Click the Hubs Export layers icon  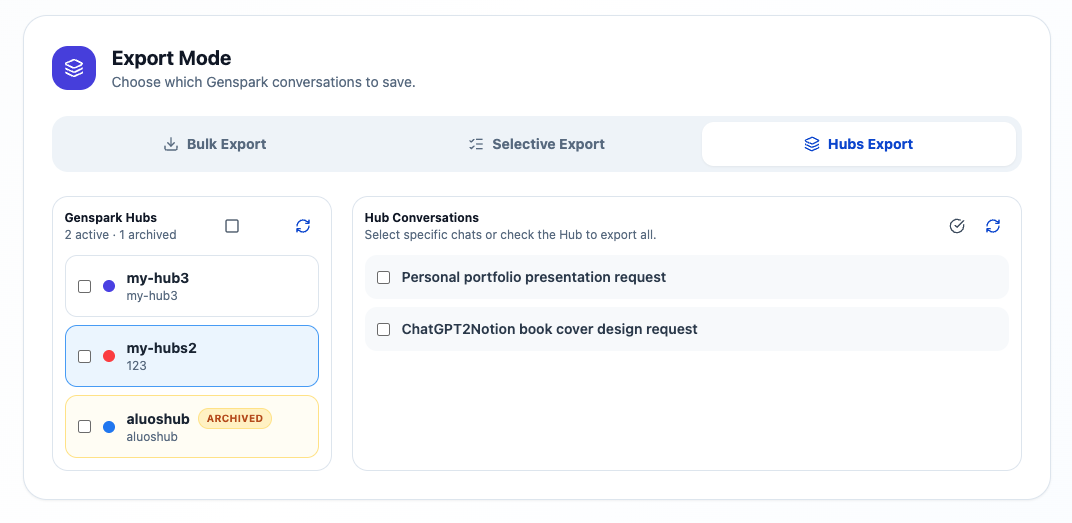[x=812, y=144]
